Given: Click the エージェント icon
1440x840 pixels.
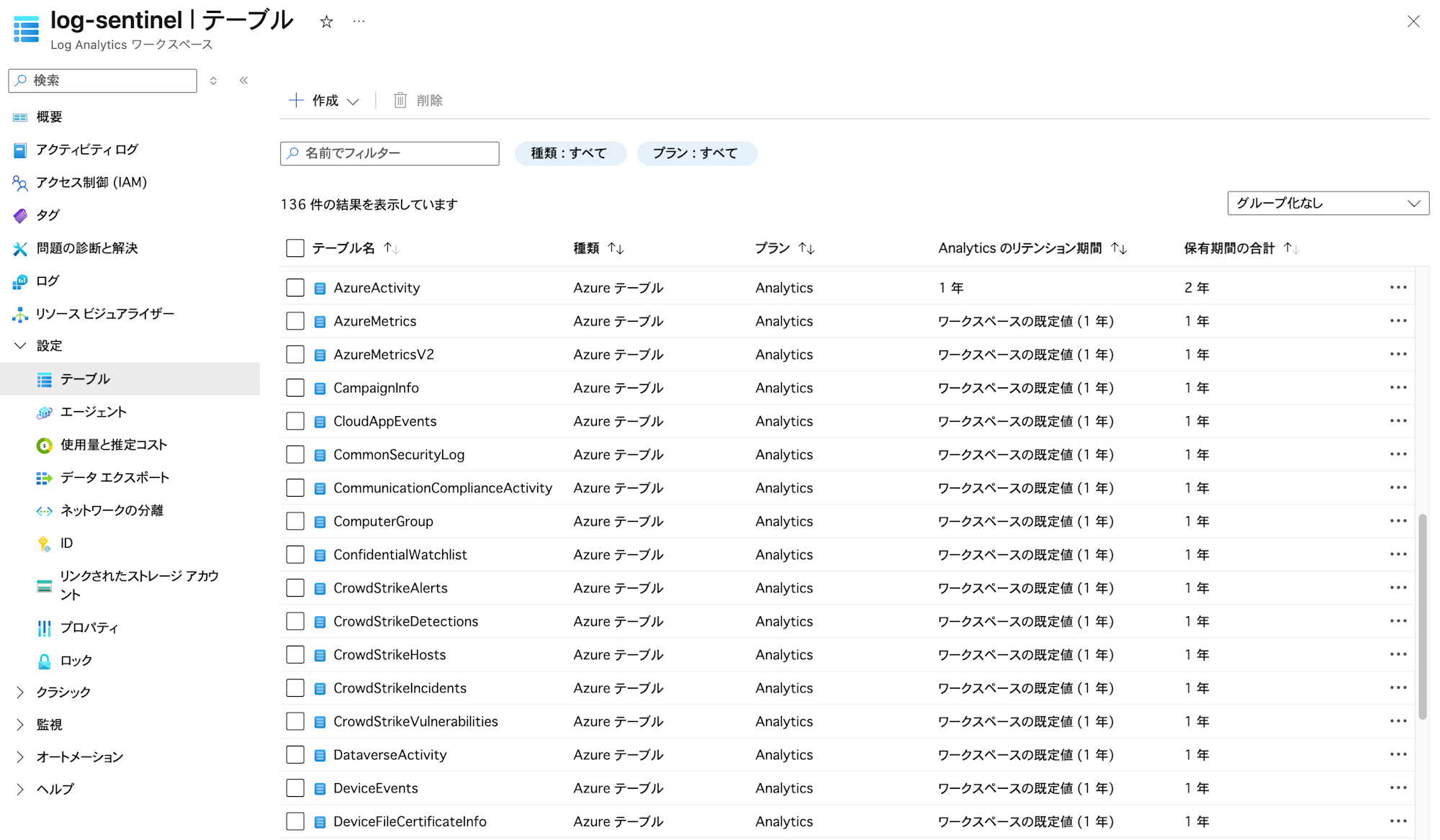Looking at the screenshot, I should click(x=44, y=412).
